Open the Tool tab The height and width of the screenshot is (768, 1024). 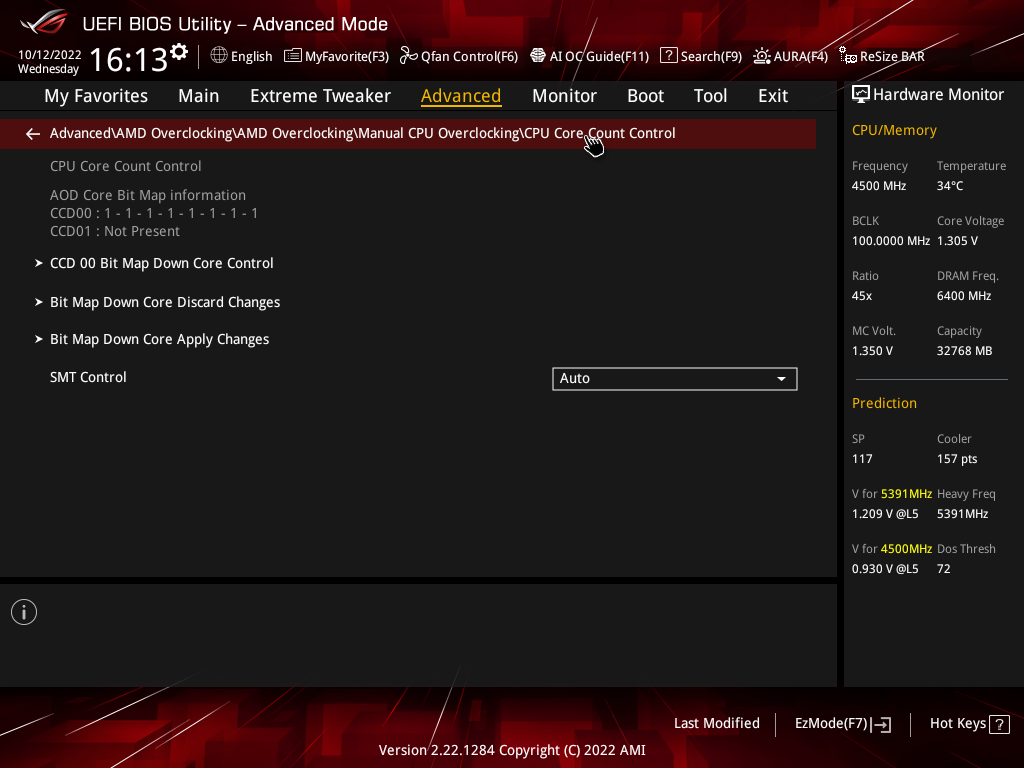[x=710, y=96]
